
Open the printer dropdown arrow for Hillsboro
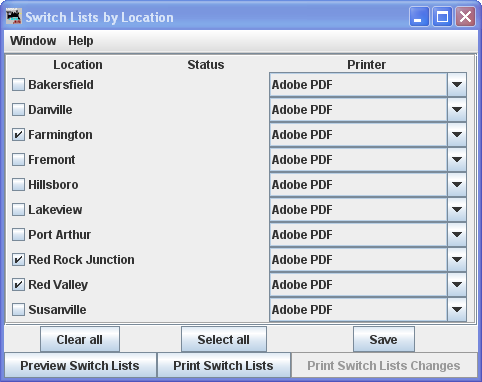(457, 185)
